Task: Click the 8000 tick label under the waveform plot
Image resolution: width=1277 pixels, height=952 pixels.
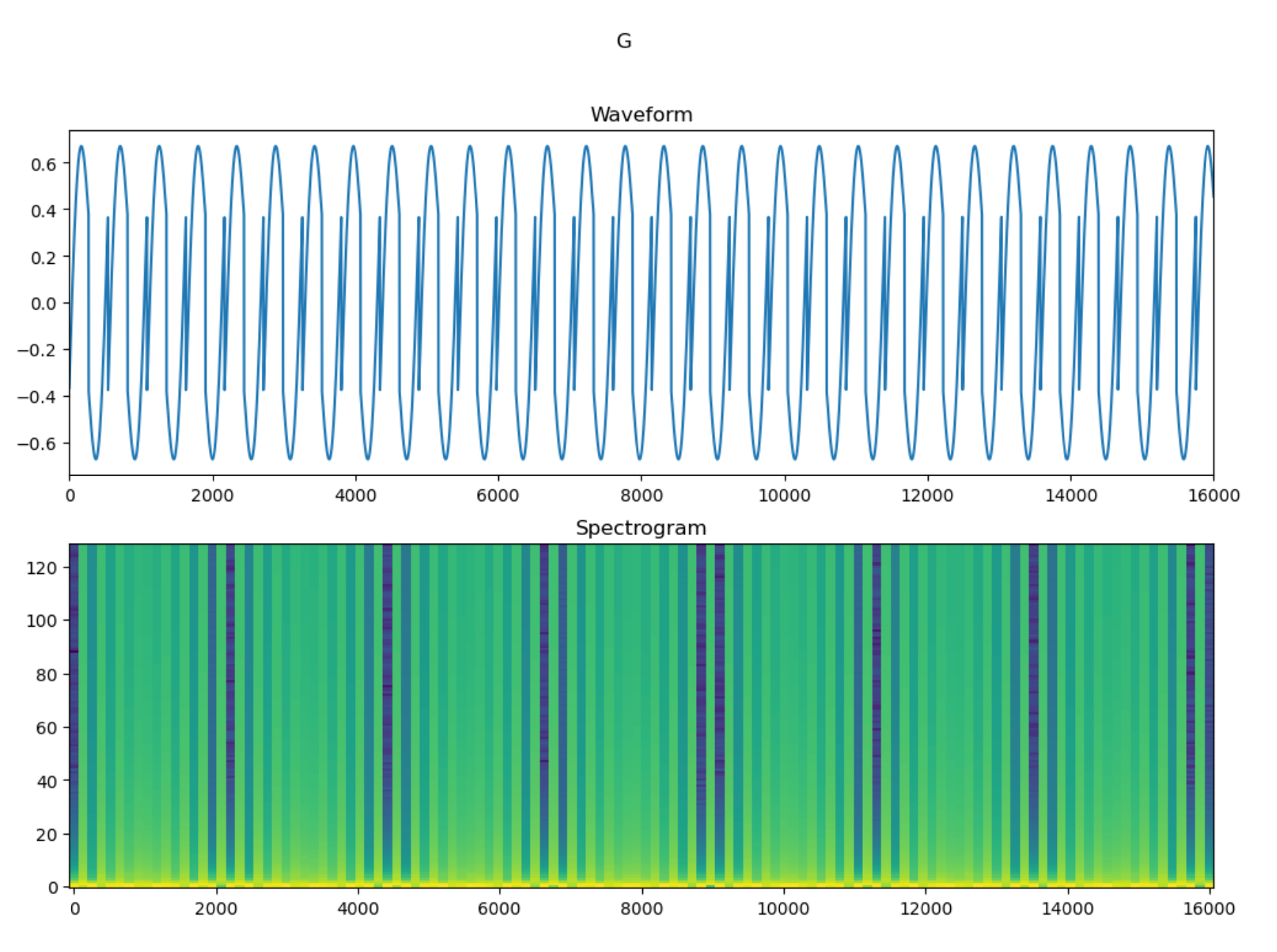Action: point(641,495)
